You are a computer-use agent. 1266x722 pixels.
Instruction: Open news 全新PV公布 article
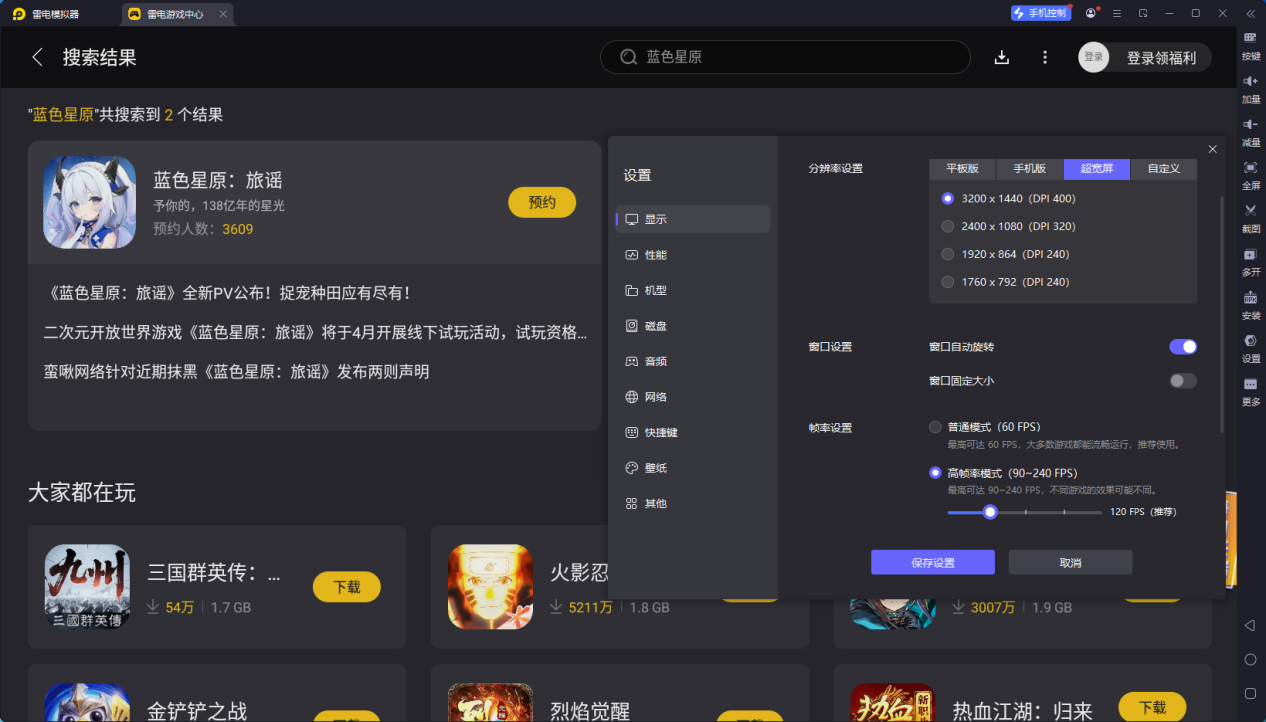(x=227, y=293)
